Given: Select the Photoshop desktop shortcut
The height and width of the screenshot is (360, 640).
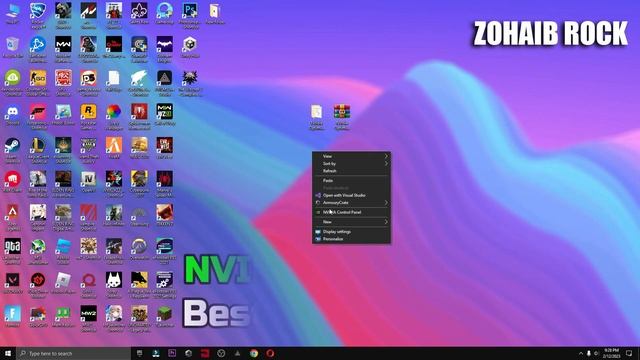Looking at the screenshot, I should 190,11.
